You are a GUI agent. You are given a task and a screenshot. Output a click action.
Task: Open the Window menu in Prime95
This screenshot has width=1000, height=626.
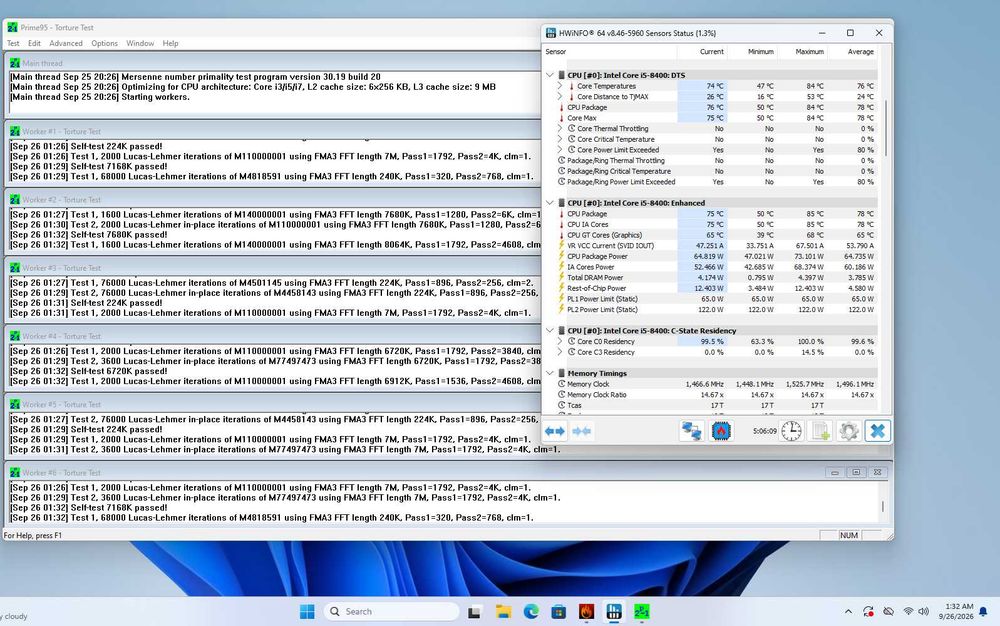coord(140,43)
